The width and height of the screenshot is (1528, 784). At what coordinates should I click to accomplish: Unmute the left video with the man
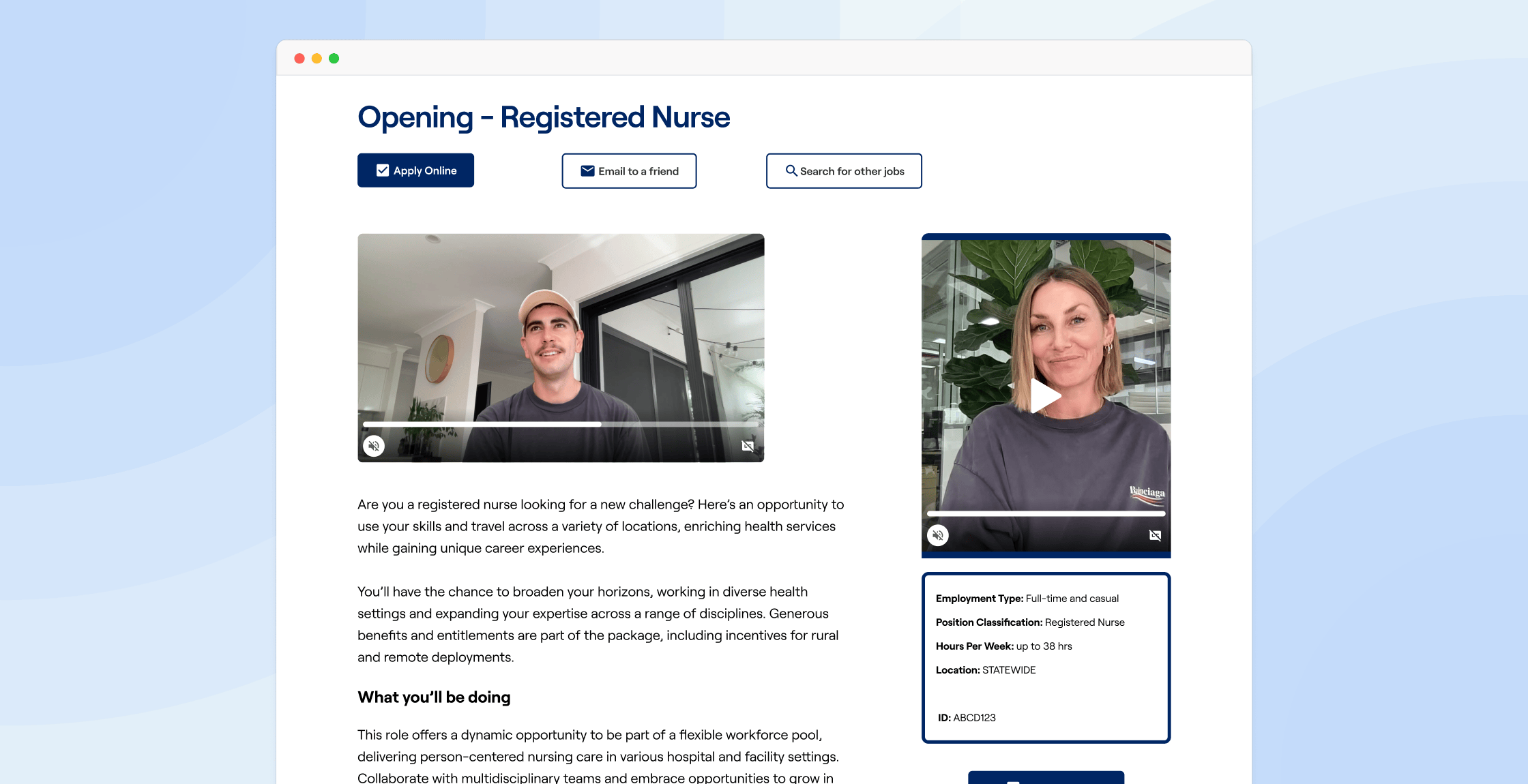(x=374, y=446)
